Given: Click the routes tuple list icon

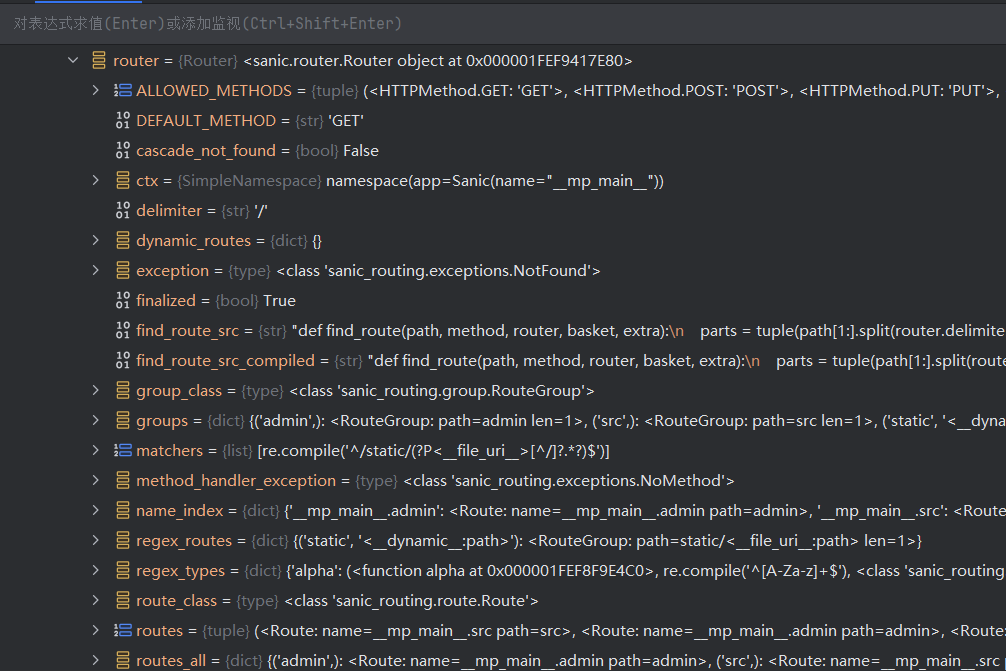Looking at the screenshot, I should (x=123, y=631).
